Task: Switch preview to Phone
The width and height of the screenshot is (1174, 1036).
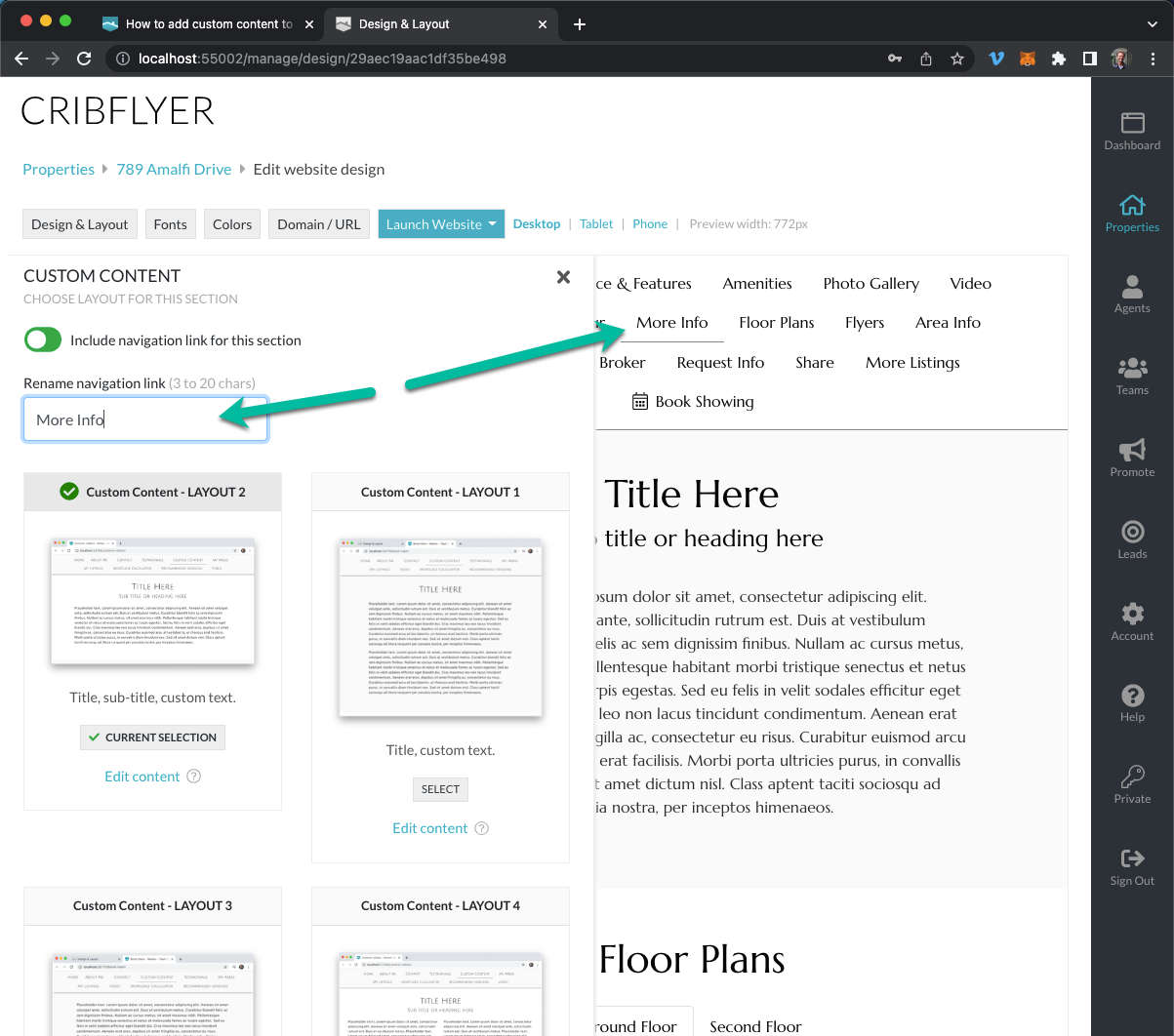Action: (650, 224)
